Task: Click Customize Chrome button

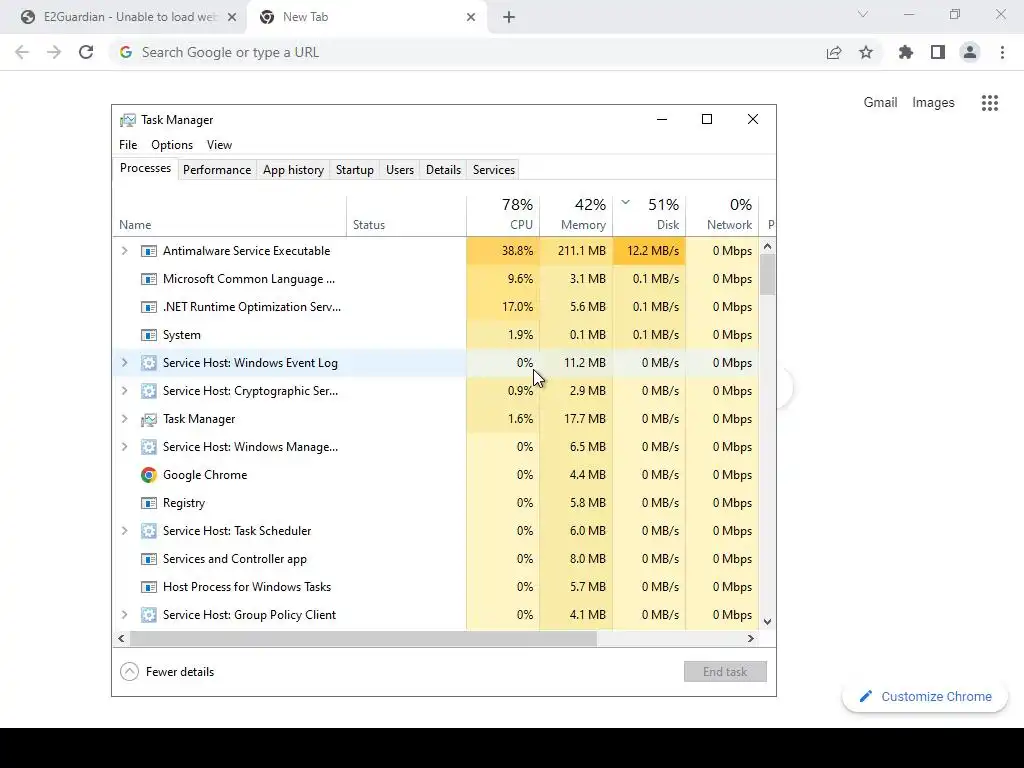Action: 925,697
